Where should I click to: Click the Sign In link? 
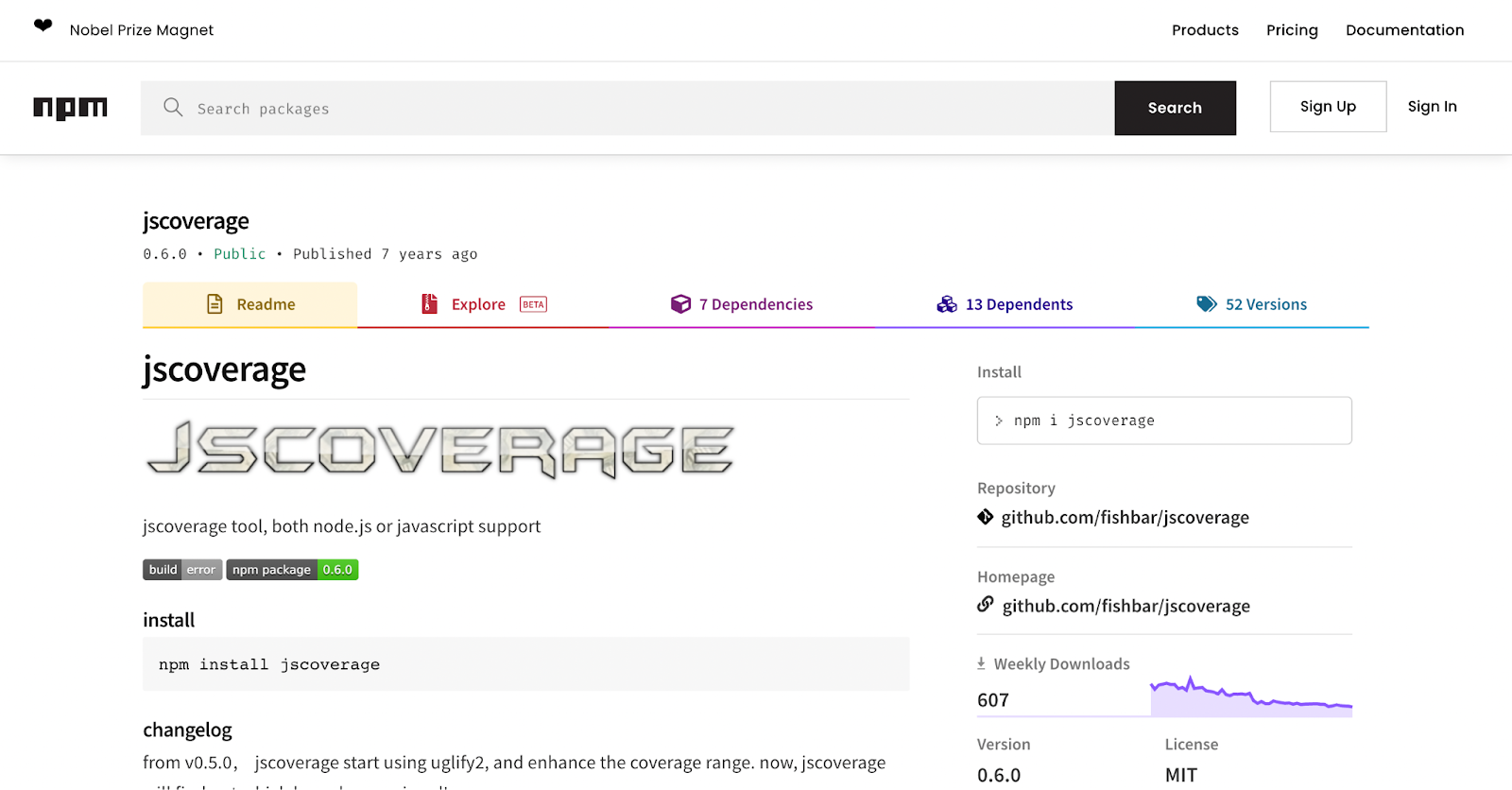point(1432,107)
